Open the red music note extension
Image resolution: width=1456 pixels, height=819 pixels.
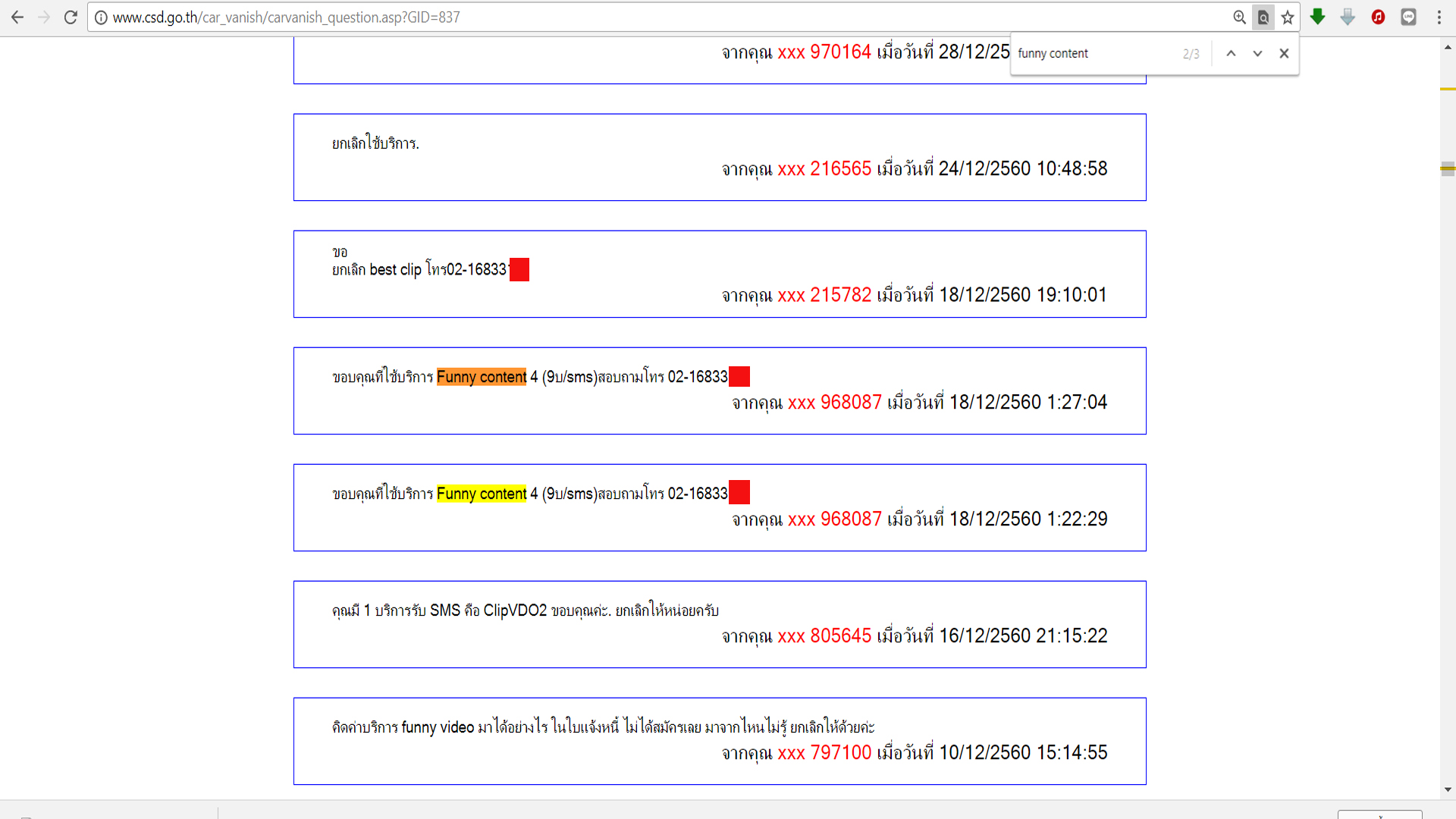tap(1378, 17)
